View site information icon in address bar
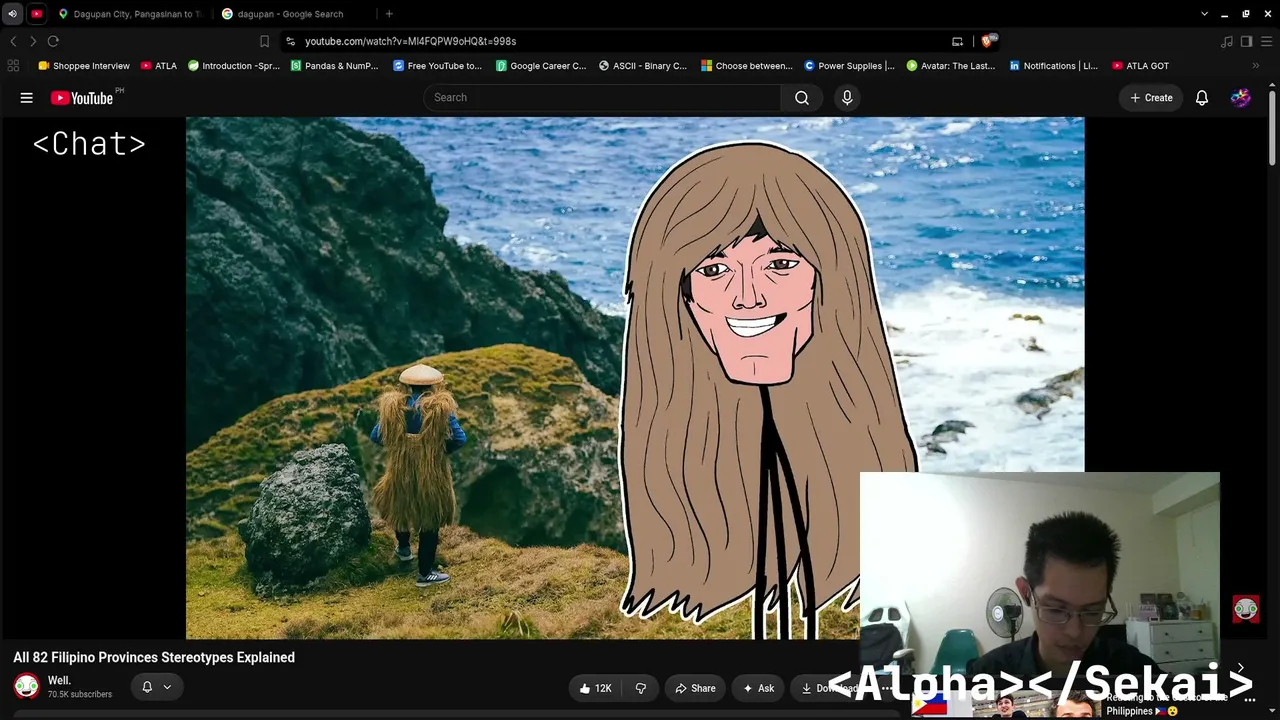Image resolution: width=1280 pixels, height=720 pixels. (290, 41)
